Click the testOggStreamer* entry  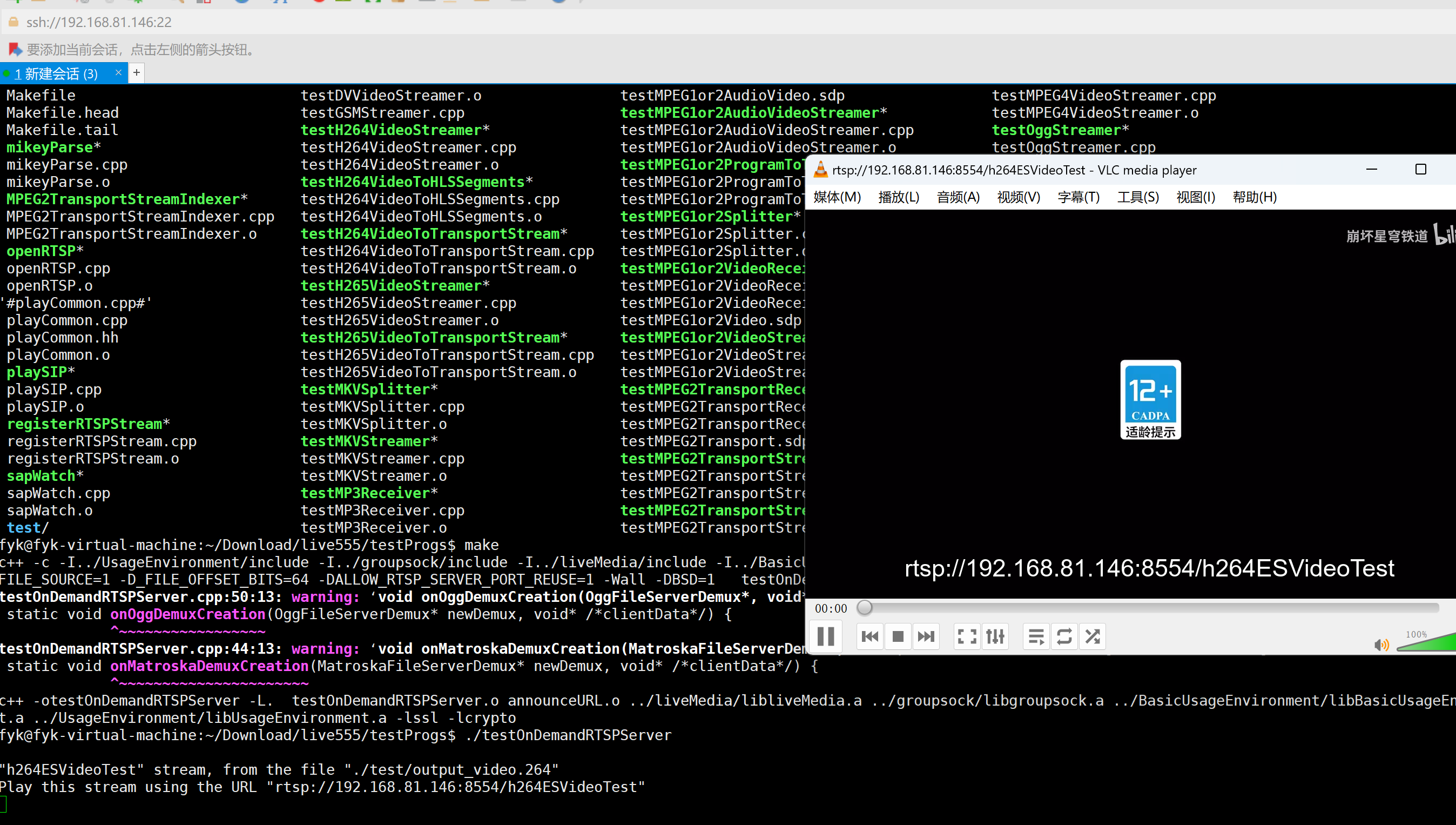coord(1060,130)
